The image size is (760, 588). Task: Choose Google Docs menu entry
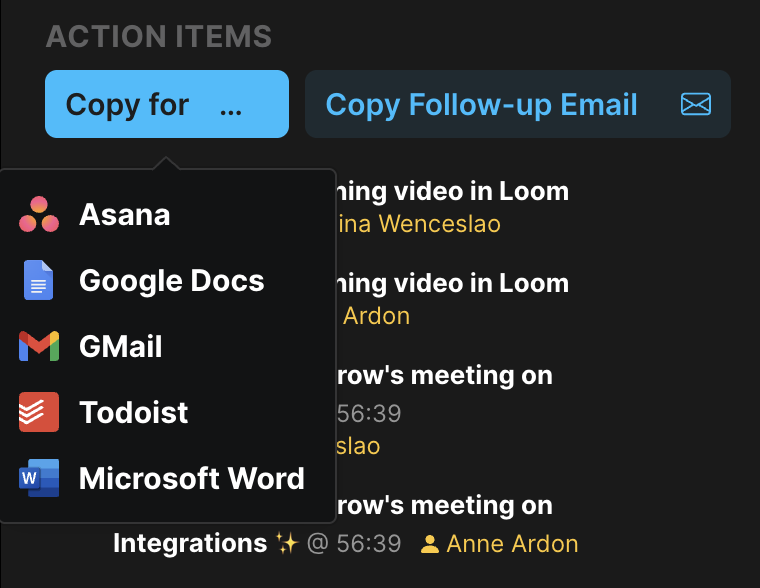(x=168, y=280)
